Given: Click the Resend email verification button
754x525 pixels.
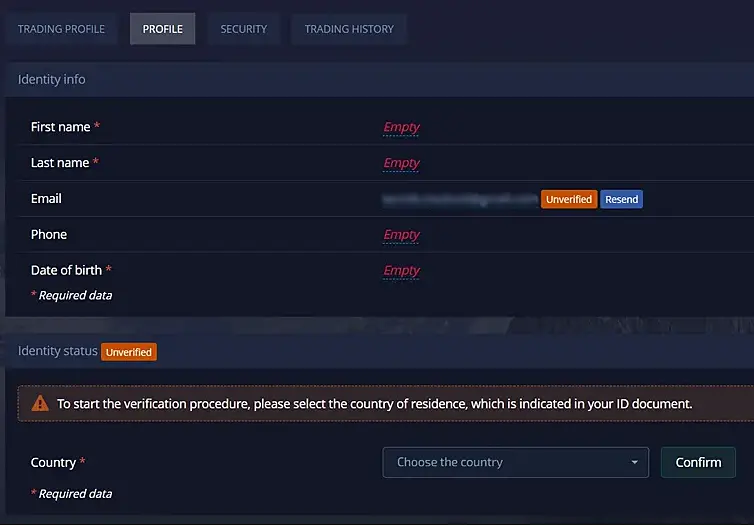Looking at the screenshot, I should coord(621,199).
